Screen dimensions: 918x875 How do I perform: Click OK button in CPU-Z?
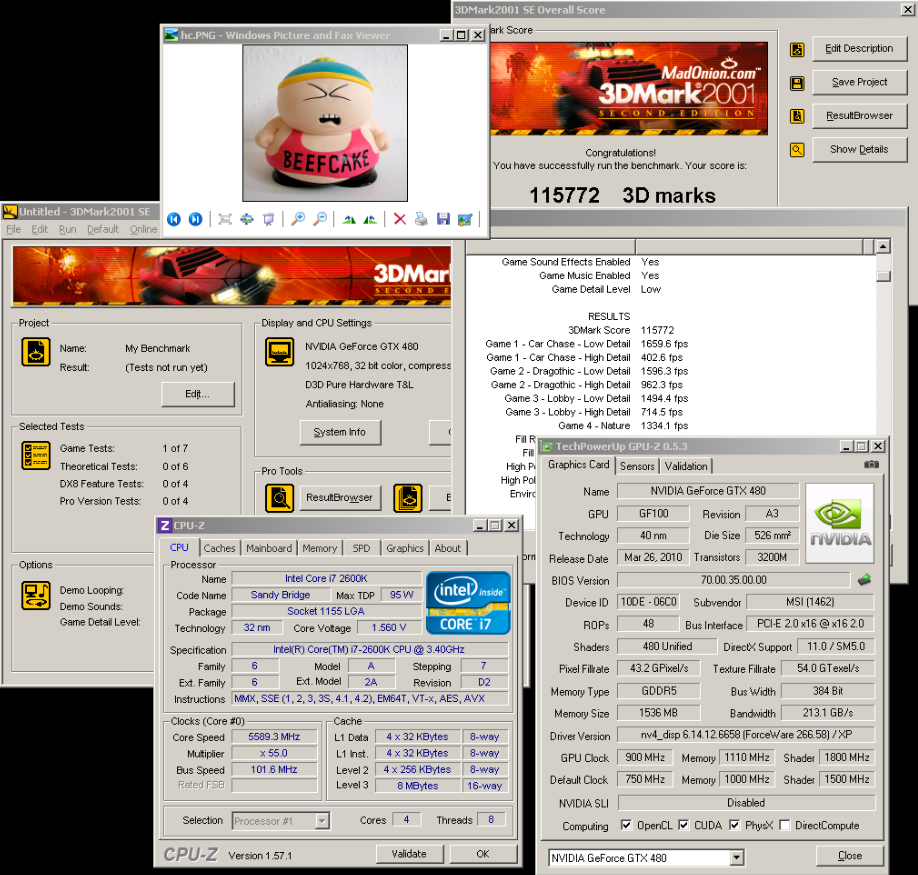coord(483,854)
